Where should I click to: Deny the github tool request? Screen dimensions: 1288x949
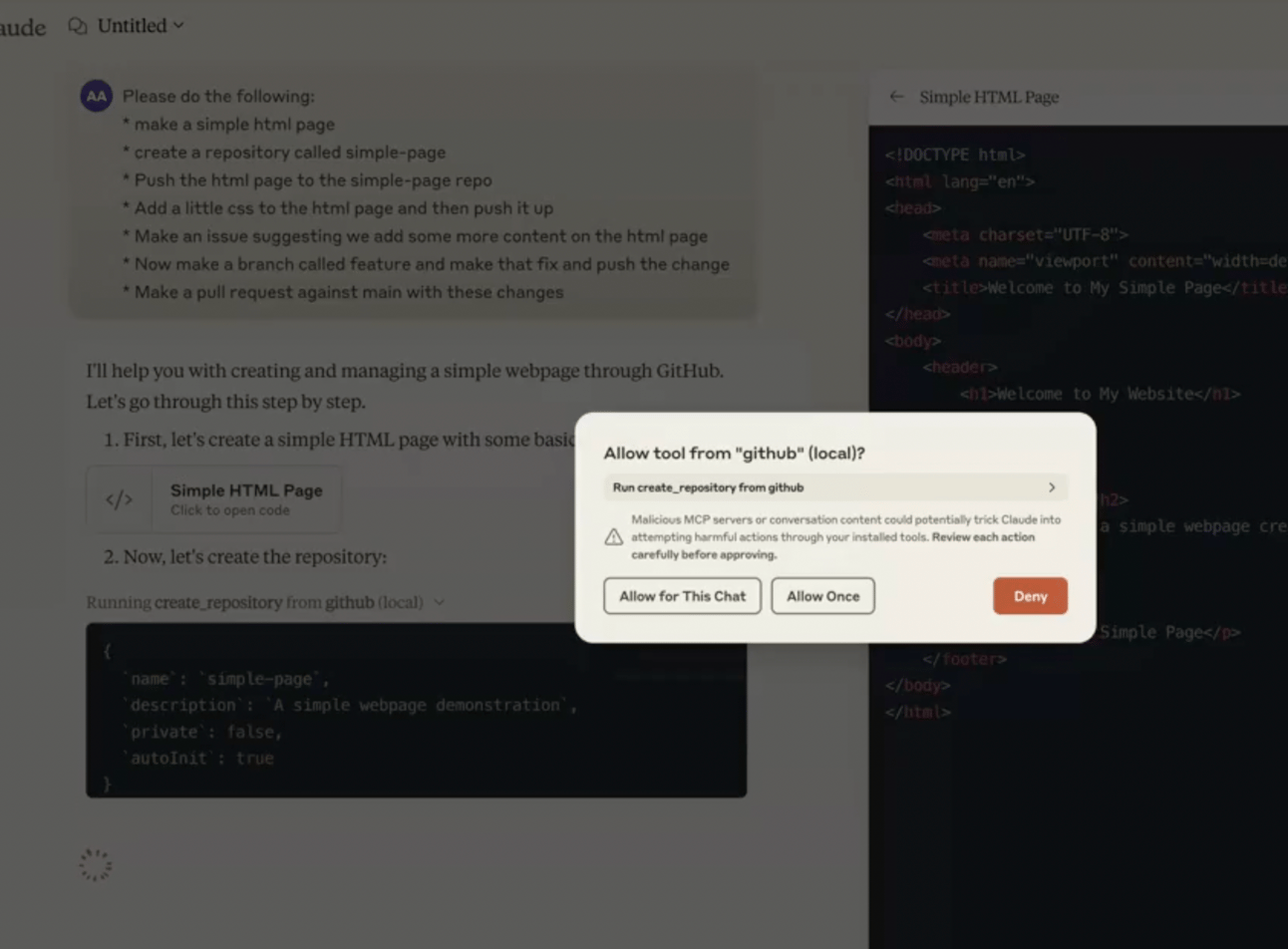click(x=1030, y=596)
